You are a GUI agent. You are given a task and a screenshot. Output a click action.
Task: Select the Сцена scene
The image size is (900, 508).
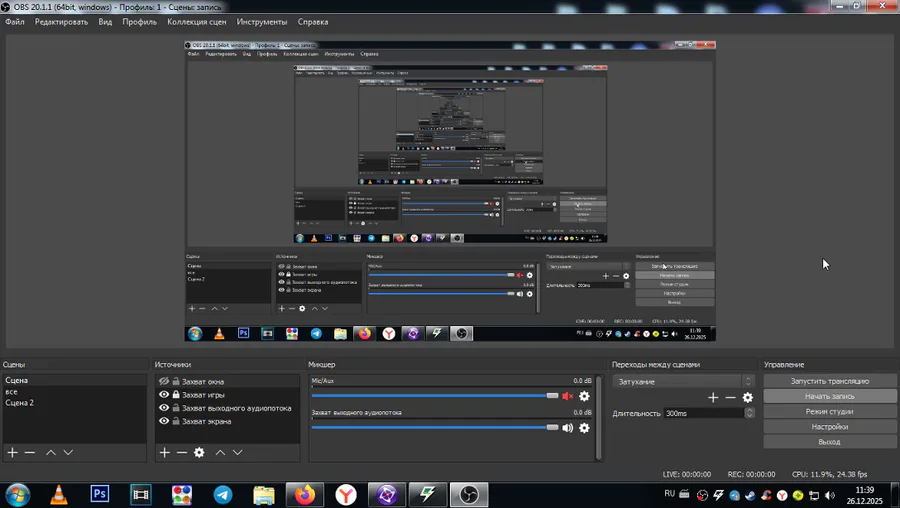click(x=75, y=380)
